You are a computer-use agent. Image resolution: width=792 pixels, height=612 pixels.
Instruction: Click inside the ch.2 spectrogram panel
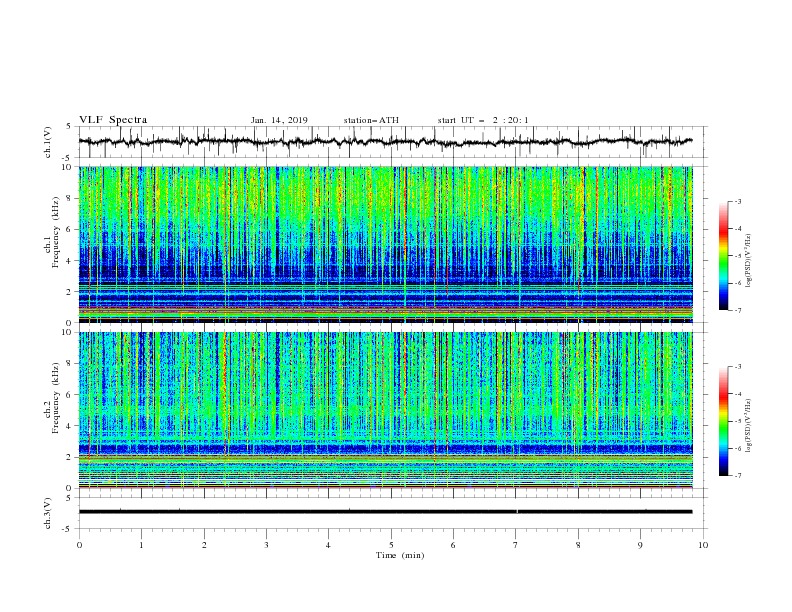pyautogui.click(x=386, y=410)
